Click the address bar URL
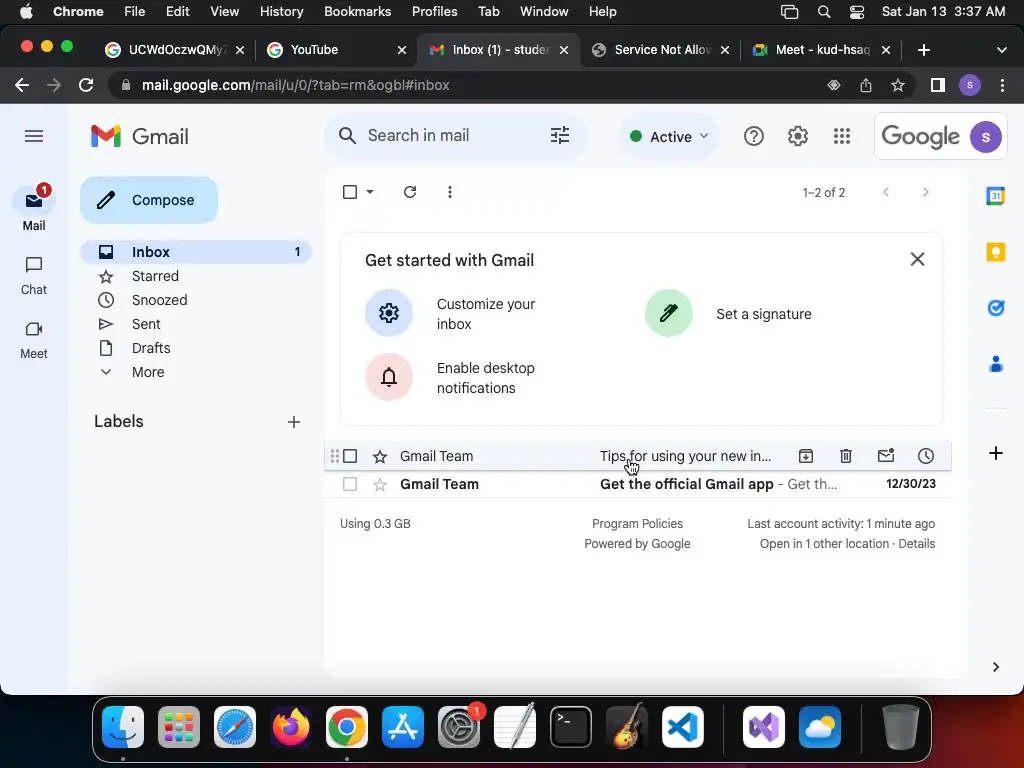 point(295,85)
